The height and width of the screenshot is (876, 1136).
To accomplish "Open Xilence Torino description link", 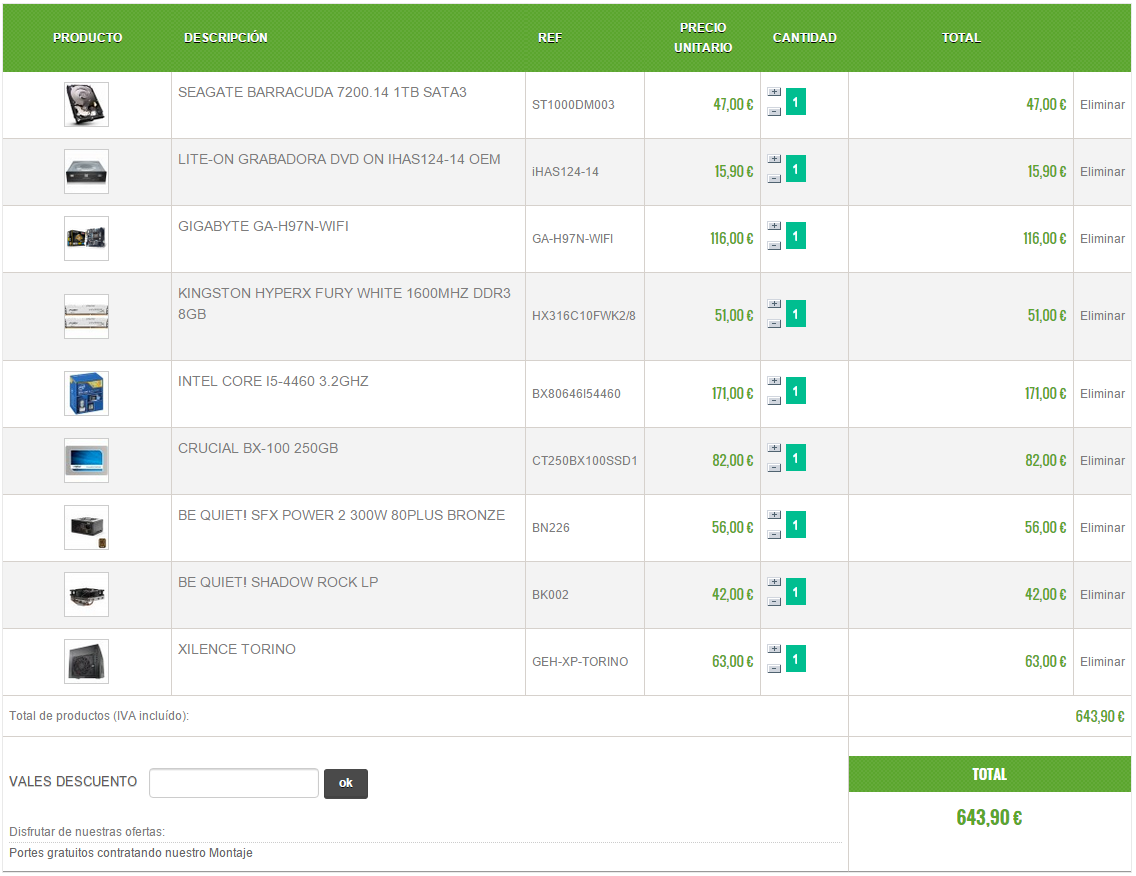I will 237,649.
